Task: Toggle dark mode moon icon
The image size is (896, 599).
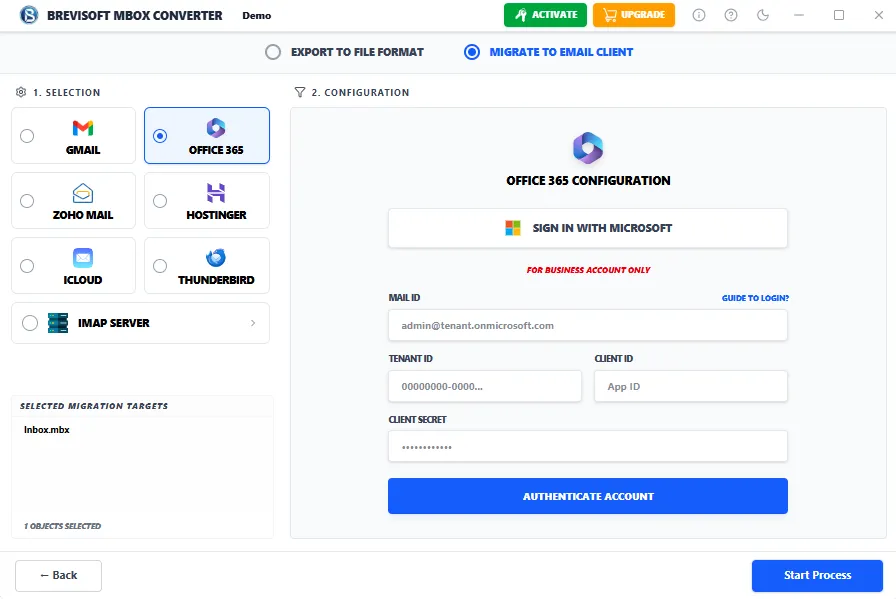Action: 763,15
